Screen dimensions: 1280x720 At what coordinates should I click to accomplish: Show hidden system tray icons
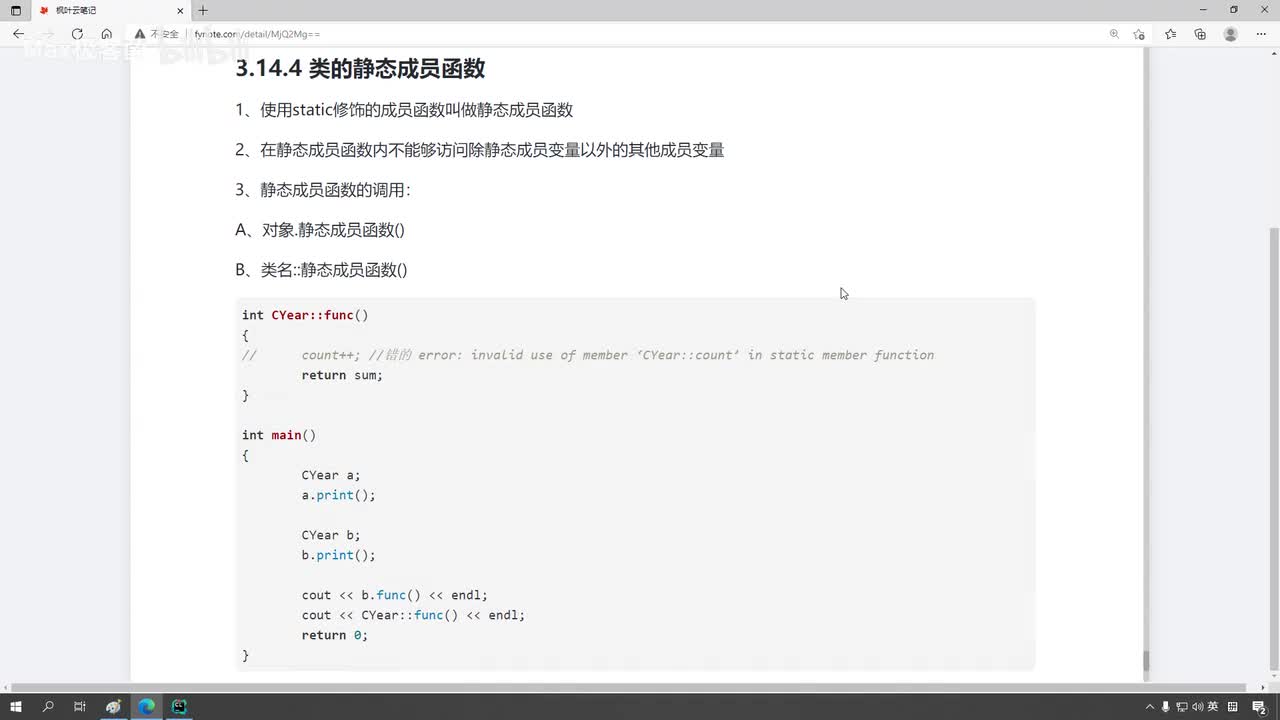(x=1150, y=707)
